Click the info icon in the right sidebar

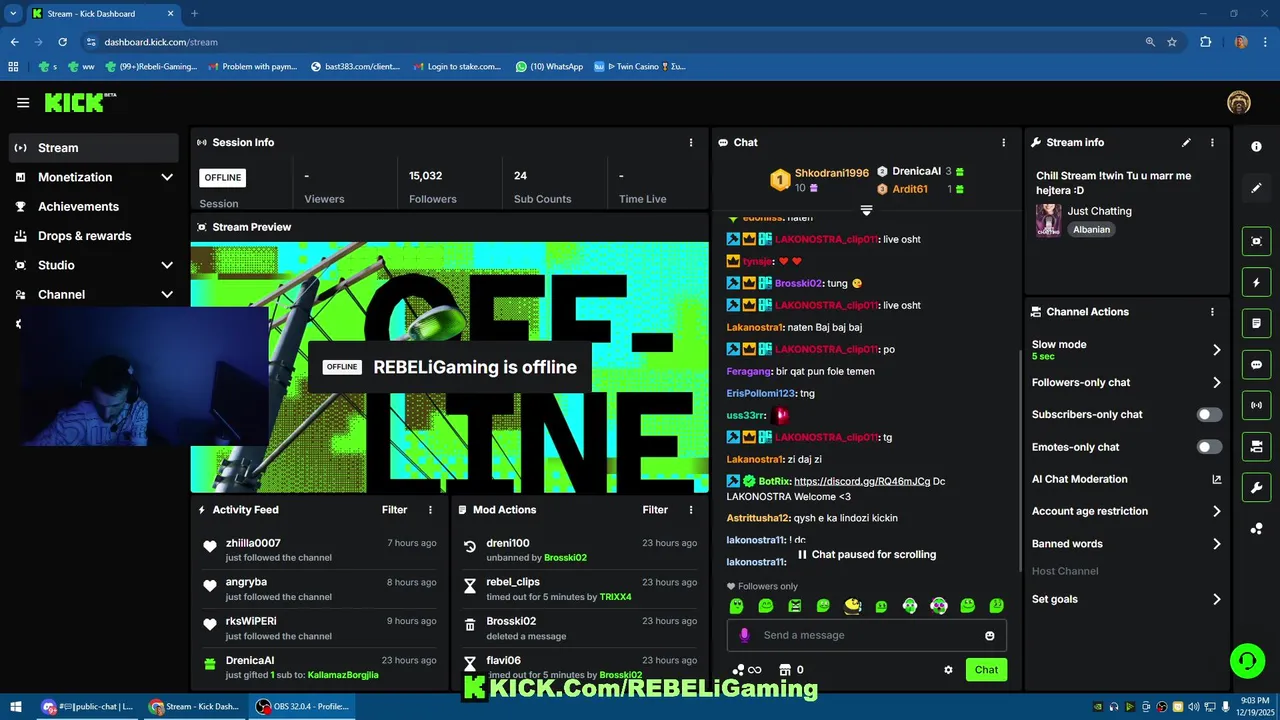(1257, 146)
